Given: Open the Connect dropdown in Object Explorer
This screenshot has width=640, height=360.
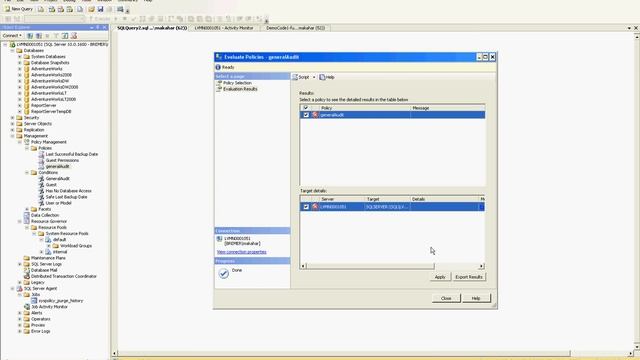Looking at the screenshot, I should 12,36.
